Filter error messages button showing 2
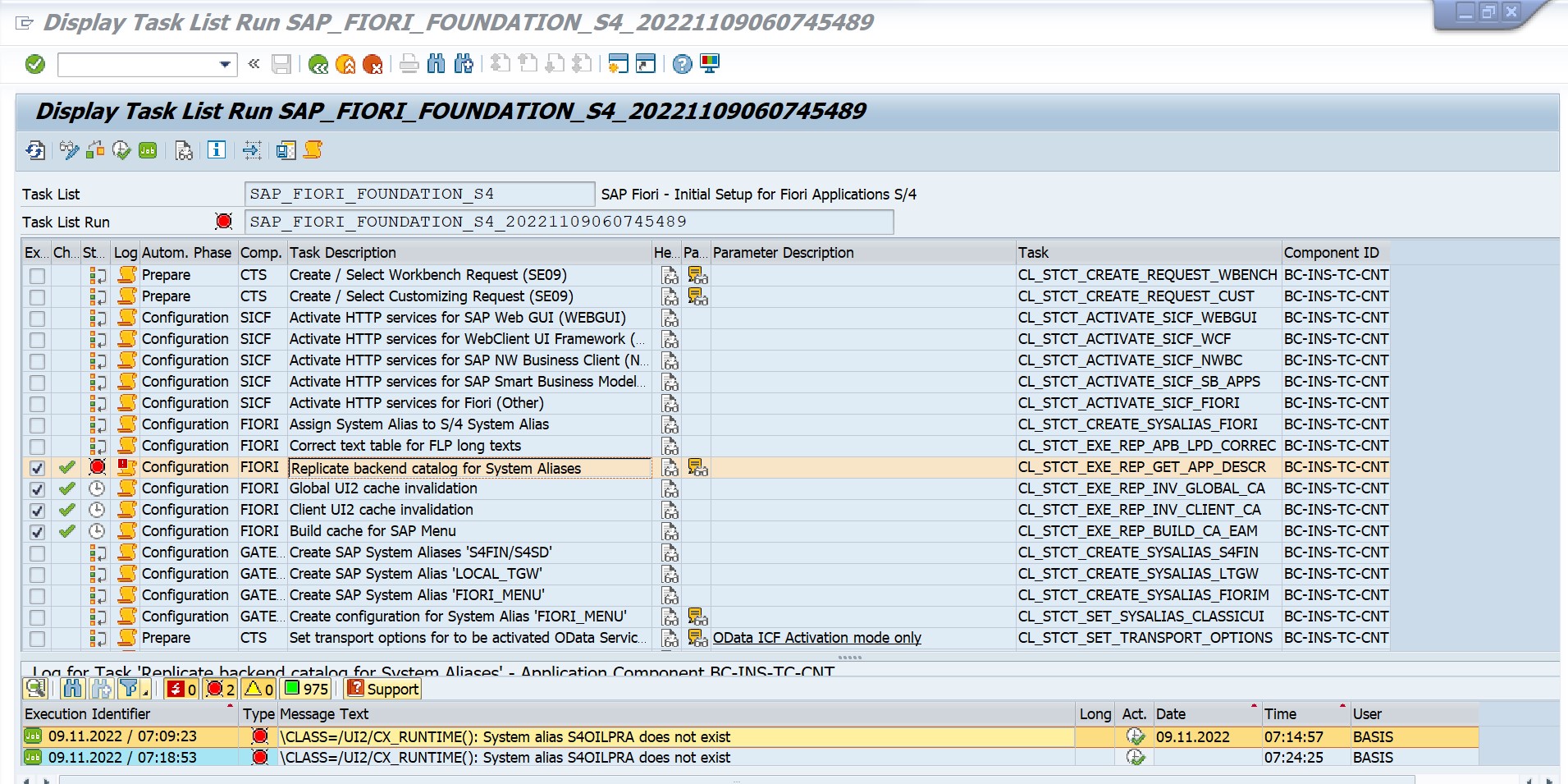 pos(221,689)
